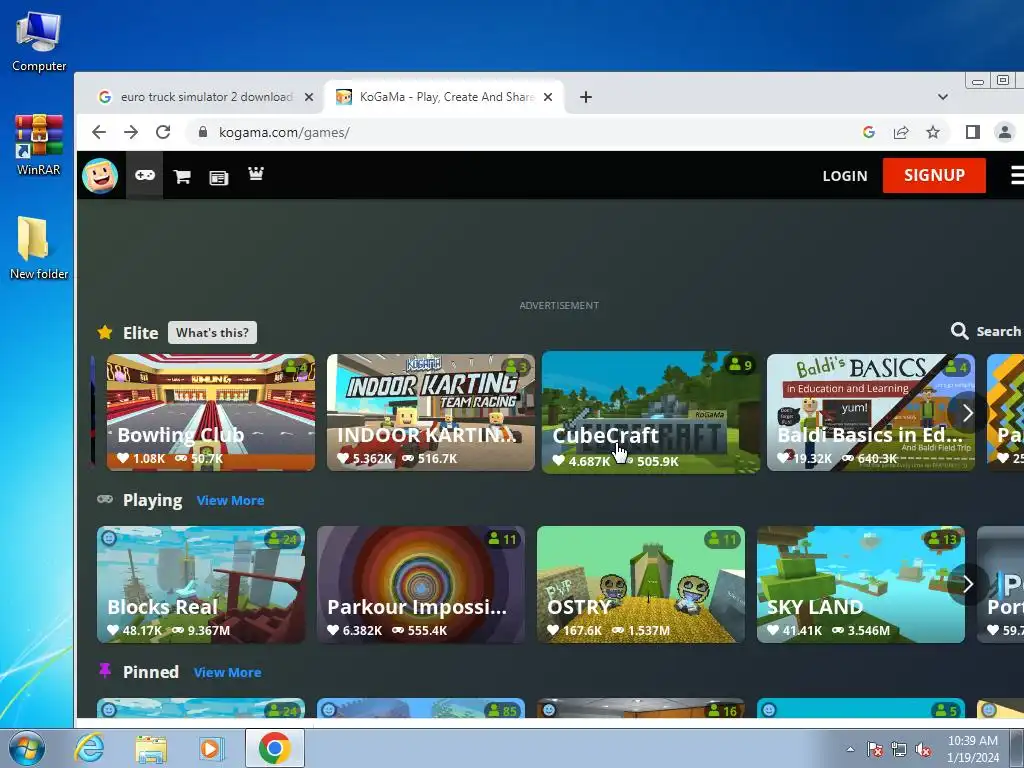The image size is (1024, 768).
Task: Open Windows Media Player from taskbar
Action: pos(211,748)
